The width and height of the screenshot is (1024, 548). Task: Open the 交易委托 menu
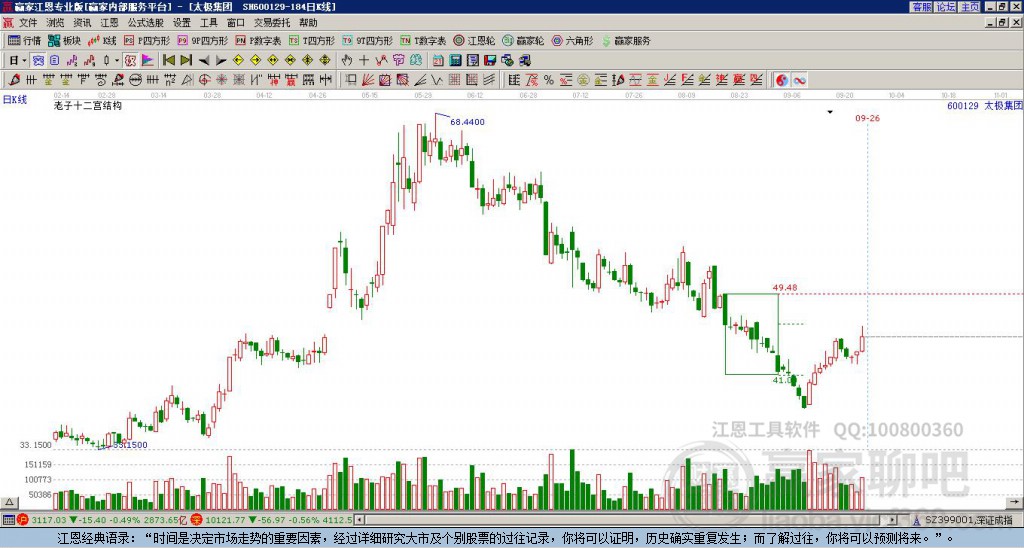272,23
